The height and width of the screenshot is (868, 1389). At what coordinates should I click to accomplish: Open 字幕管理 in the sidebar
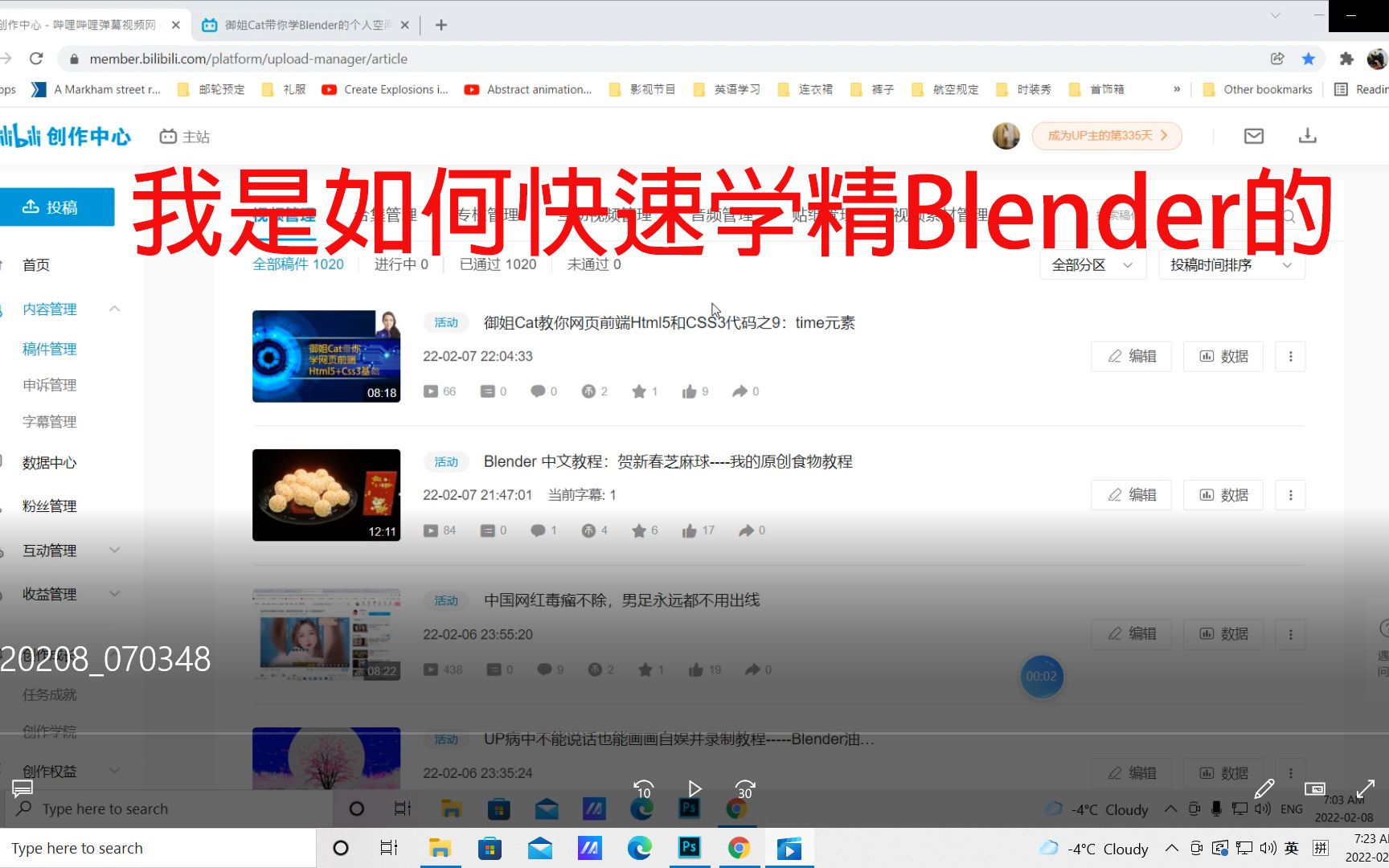point(50,422)
